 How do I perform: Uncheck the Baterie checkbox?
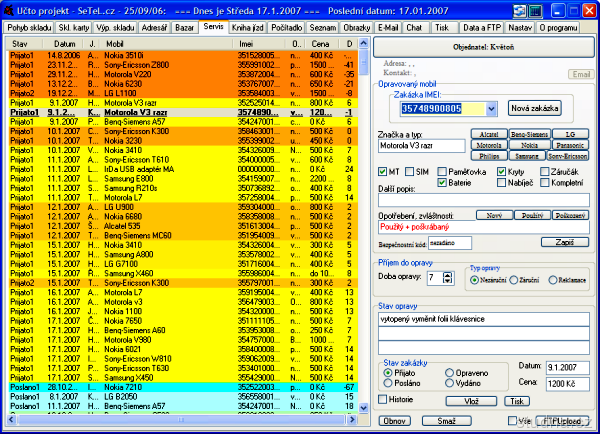(442, 184)
